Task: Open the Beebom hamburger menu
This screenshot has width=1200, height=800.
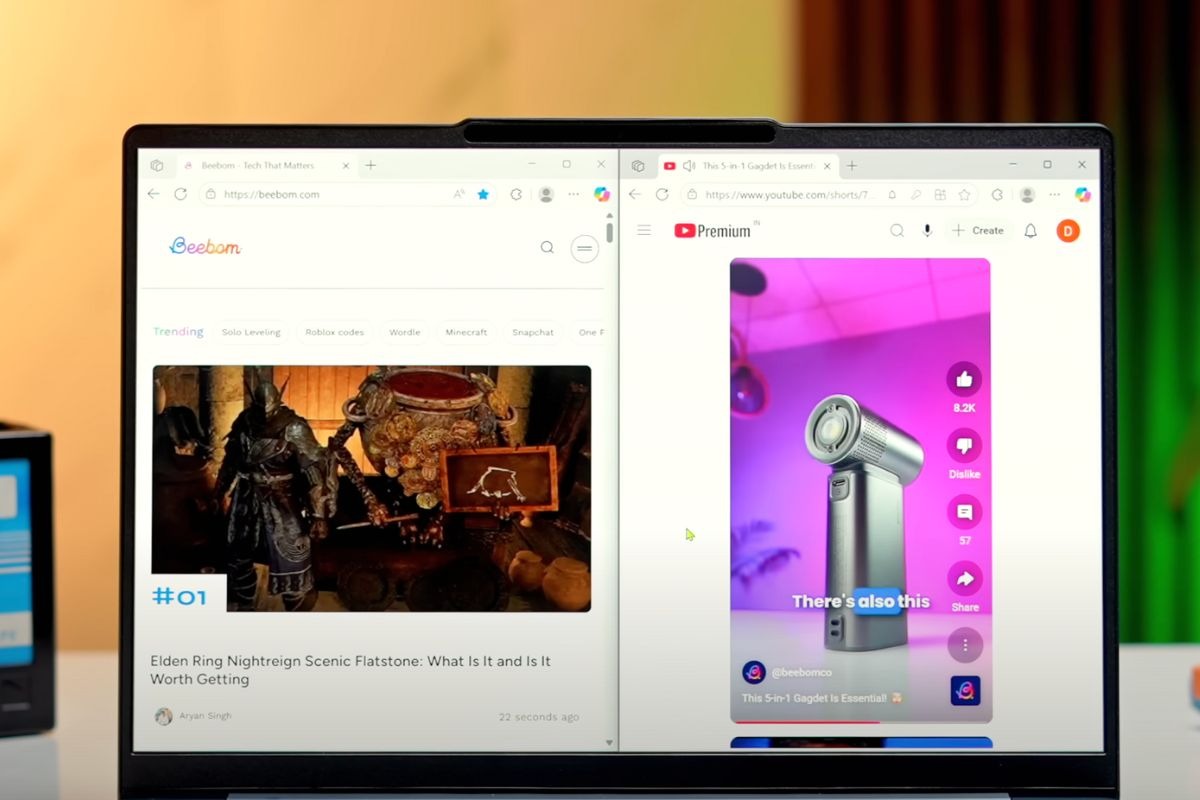Action: pos(584,248)
